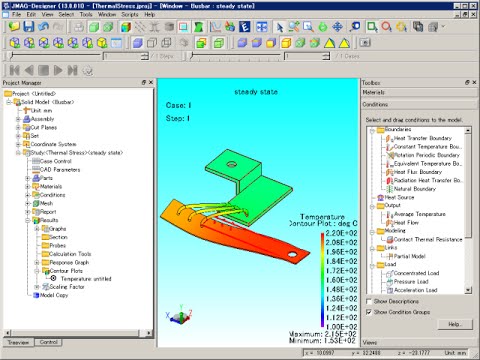480x360 pixels.
Task: Click the undo arrow icon
Action: pyautogui.click(x=43, y=26)
